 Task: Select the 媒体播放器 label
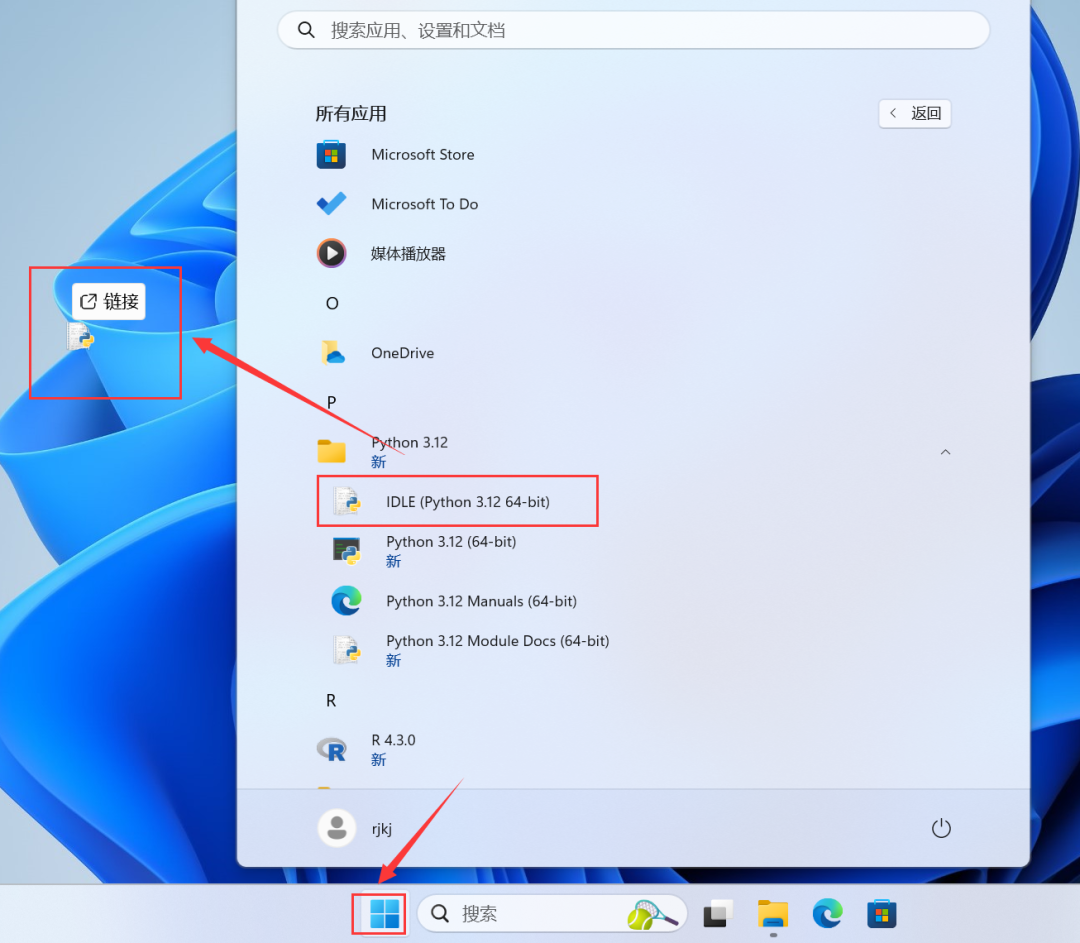pyautogui.click(x=408, y=253)
